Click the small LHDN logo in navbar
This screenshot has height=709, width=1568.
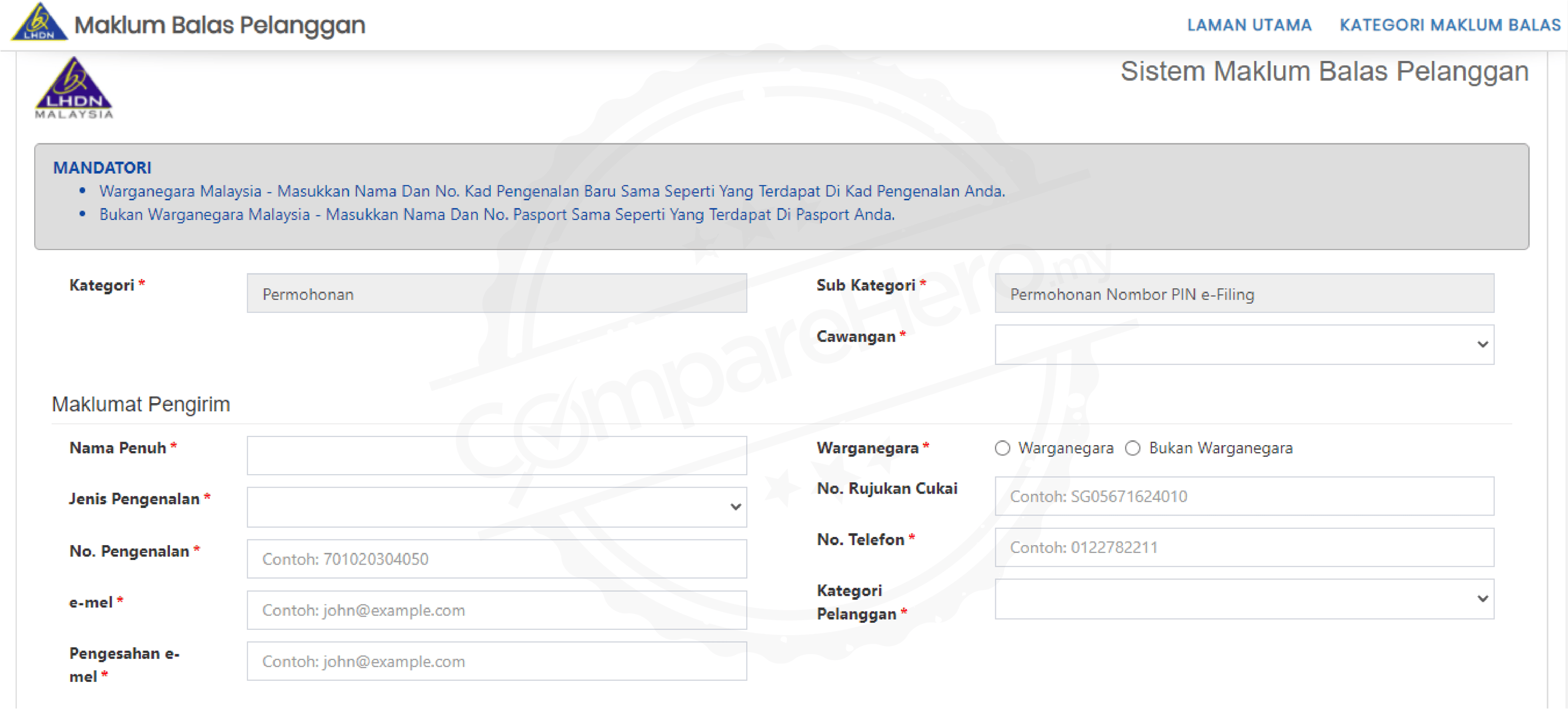(39, 22)
